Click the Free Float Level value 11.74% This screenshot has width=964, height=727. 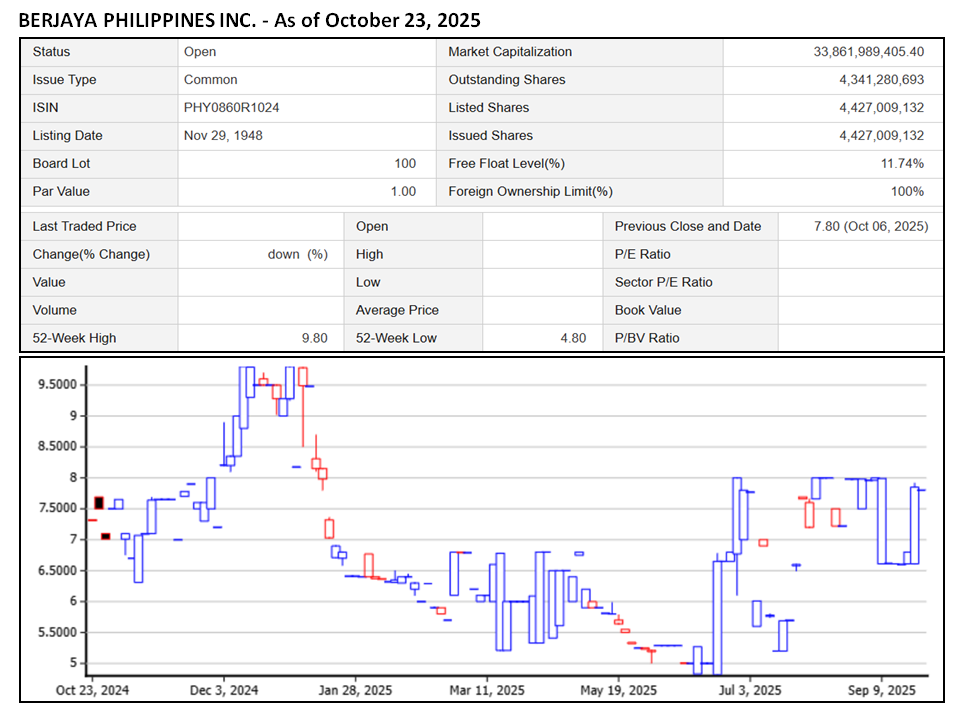tap(902, 164)
